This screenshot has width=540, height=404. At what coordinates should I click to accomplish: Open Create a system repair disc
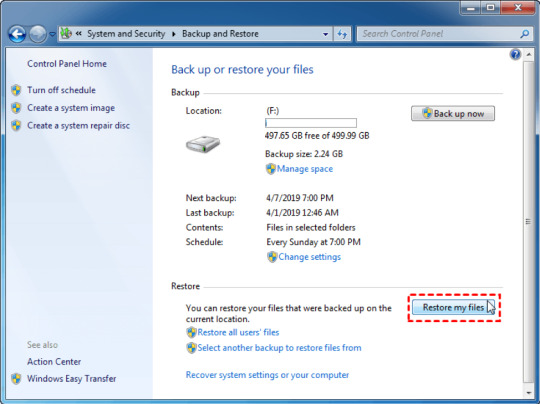(x=79, y=125)
